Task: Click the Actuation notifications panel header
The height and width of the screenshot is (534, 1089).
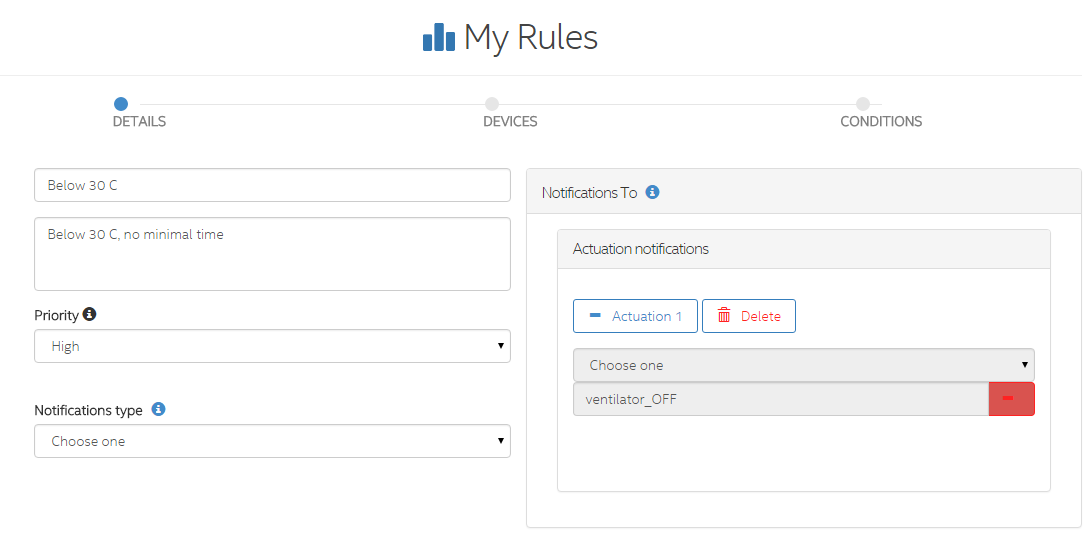Action: 803,249
